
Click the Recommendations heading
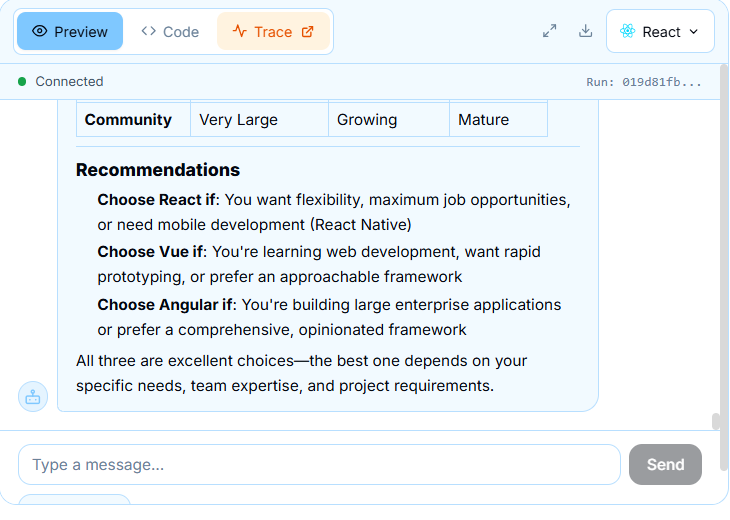[158, 170]
